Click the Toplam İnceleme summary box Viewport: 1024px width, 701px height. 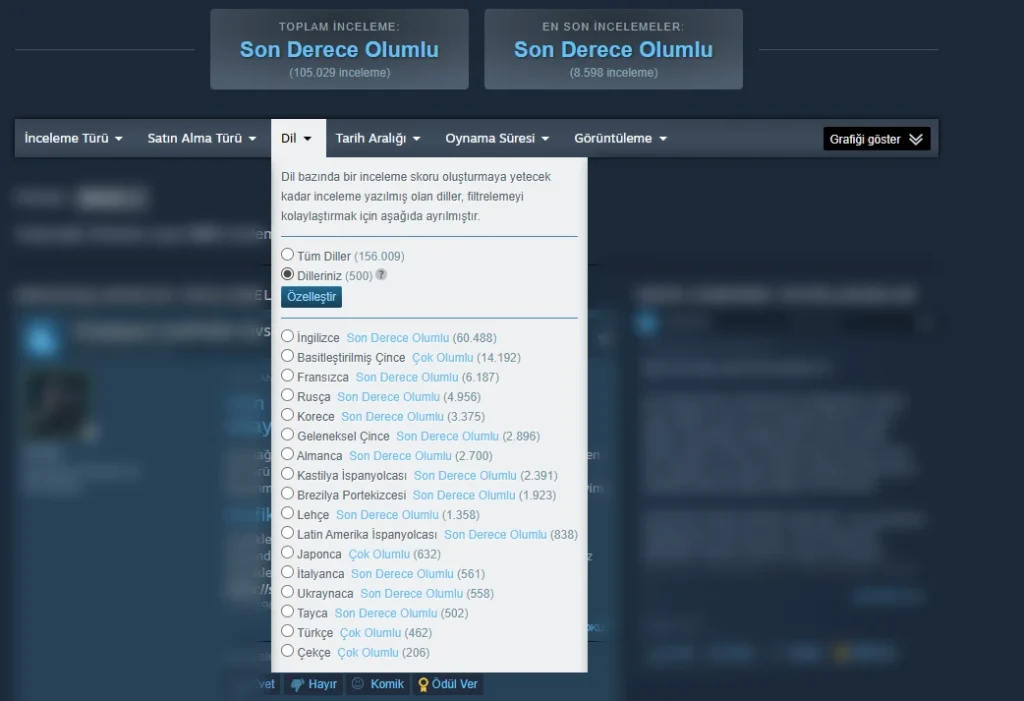coord(340,50)
